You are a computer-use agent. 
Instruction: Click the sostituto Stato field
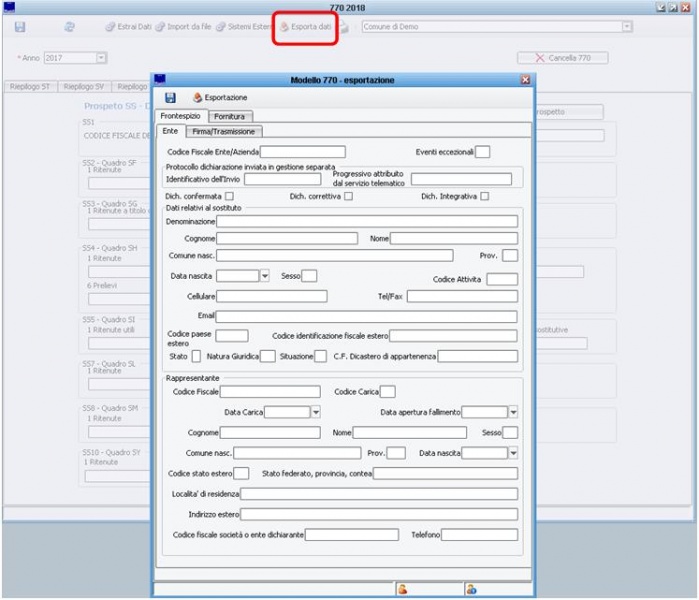click(196, 356)
